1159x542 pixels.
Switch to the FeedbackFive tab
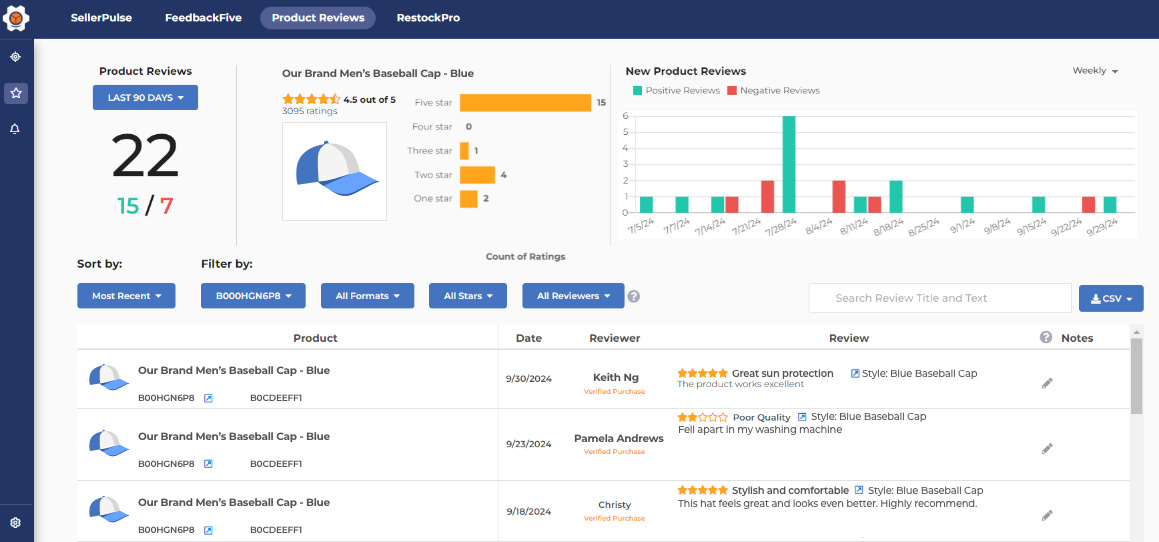[x=203, y=18]
